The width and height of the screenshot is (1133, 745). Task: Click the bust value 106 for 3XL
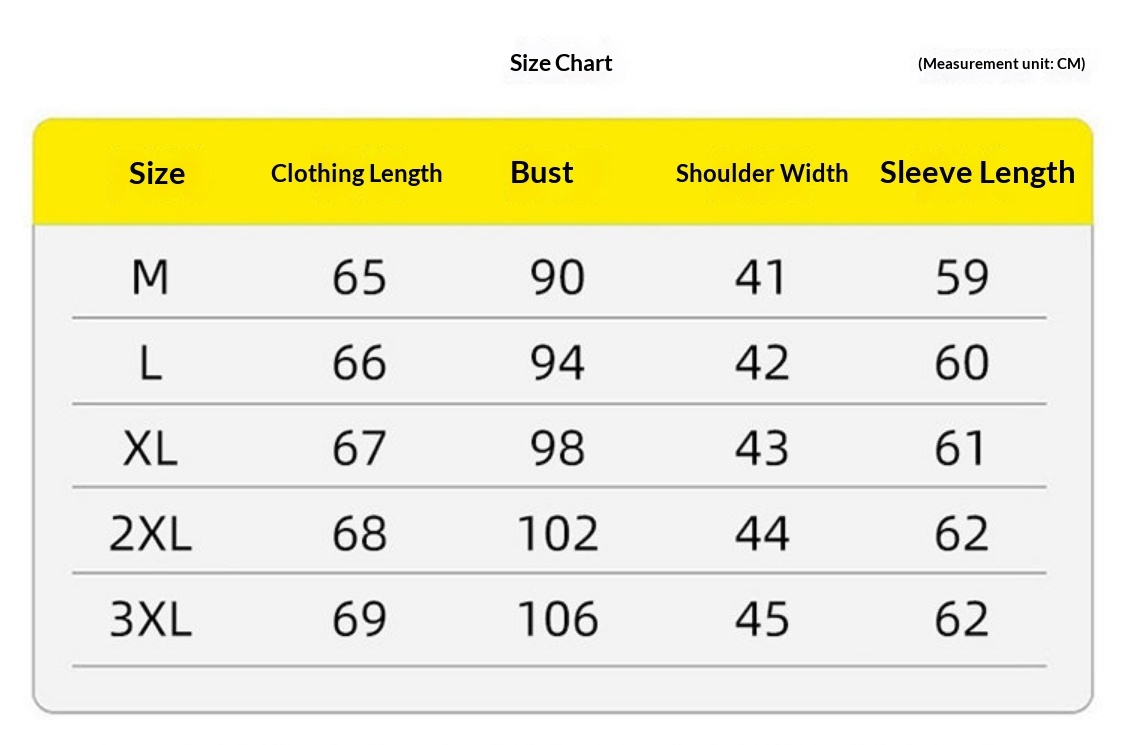pos(558,619)
